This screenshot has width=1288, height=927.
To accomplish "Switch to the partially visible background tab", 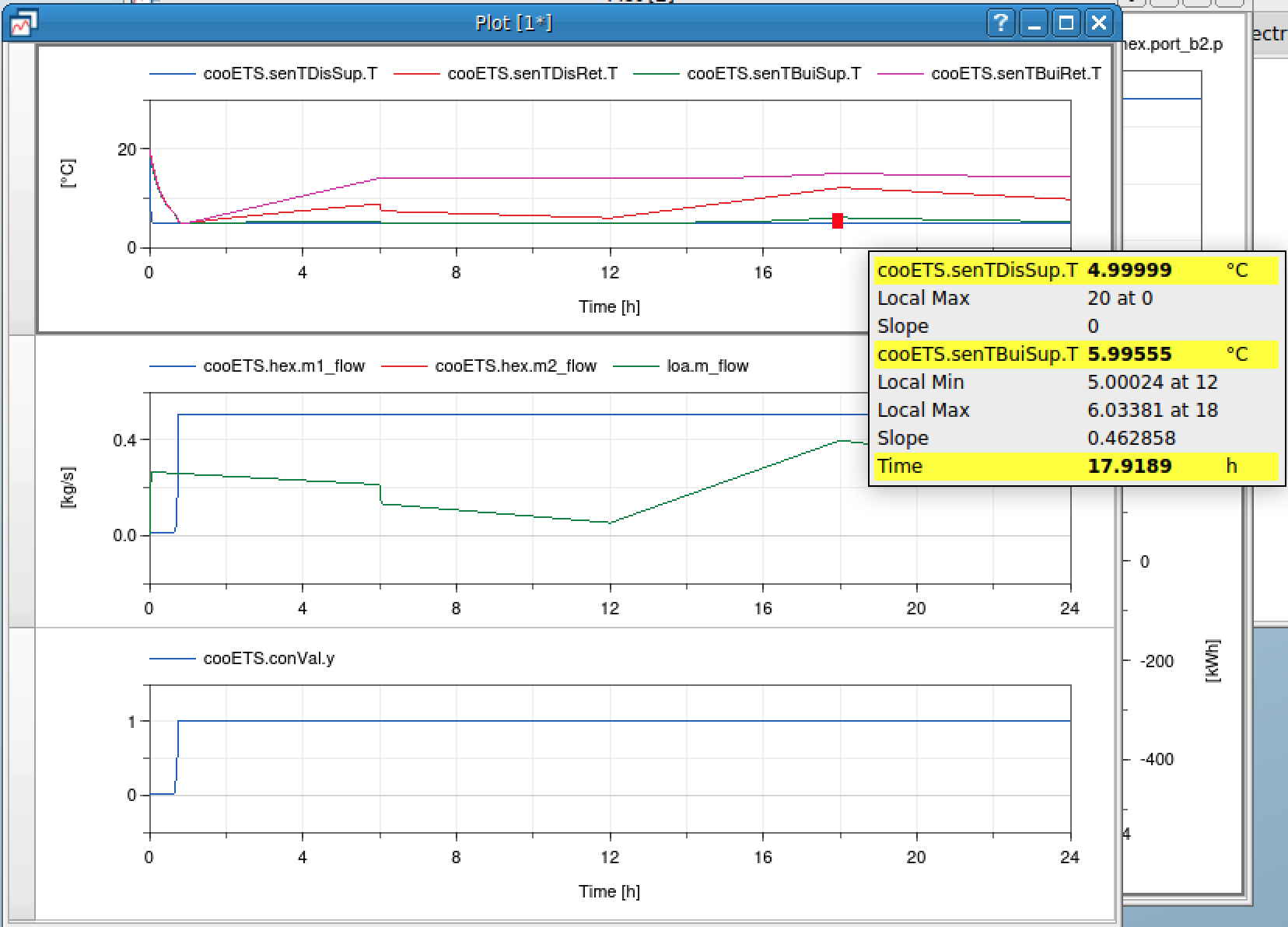I will (x=1268, y=34).
